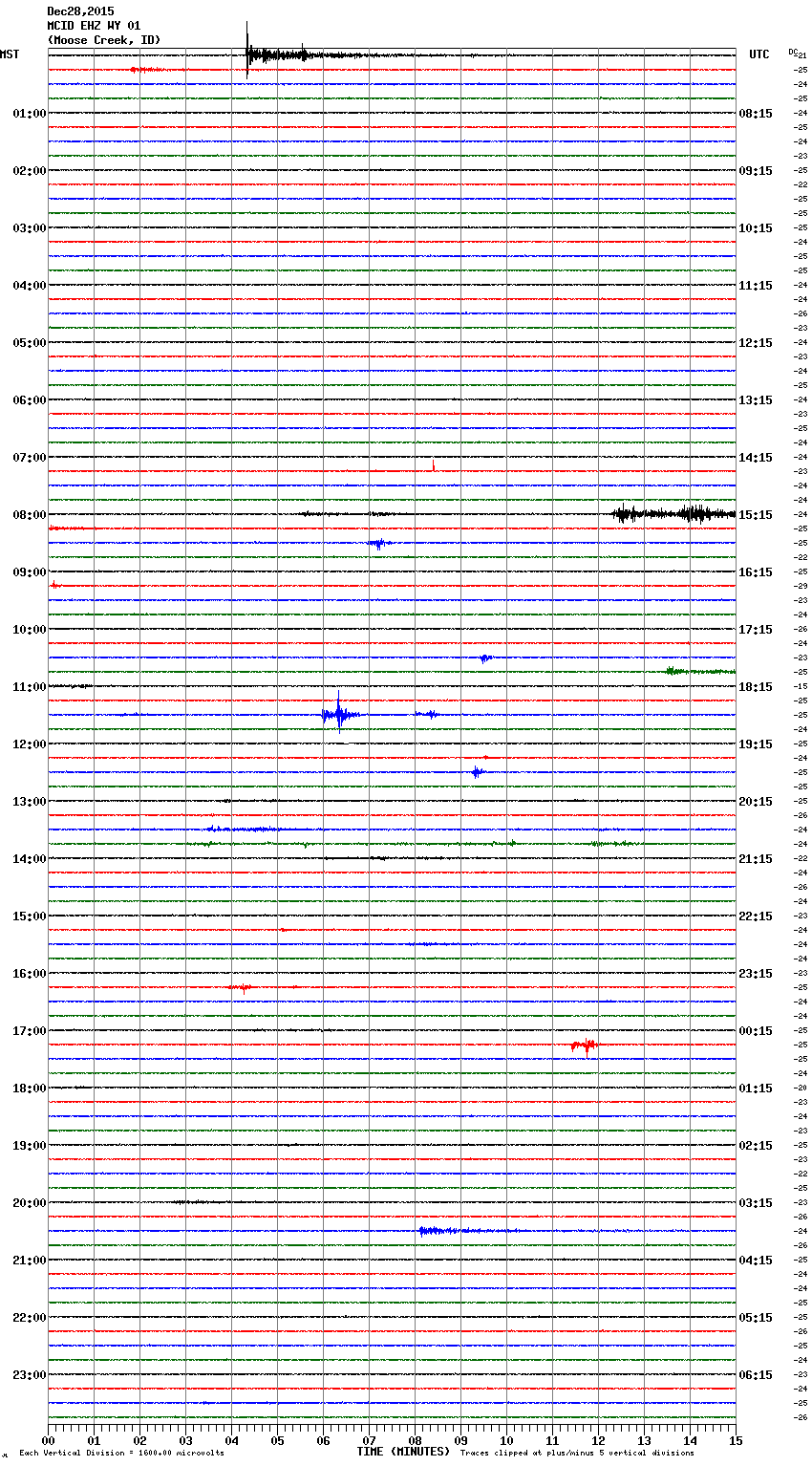Select the 00 minute axis tick label

pos(48,1439)
